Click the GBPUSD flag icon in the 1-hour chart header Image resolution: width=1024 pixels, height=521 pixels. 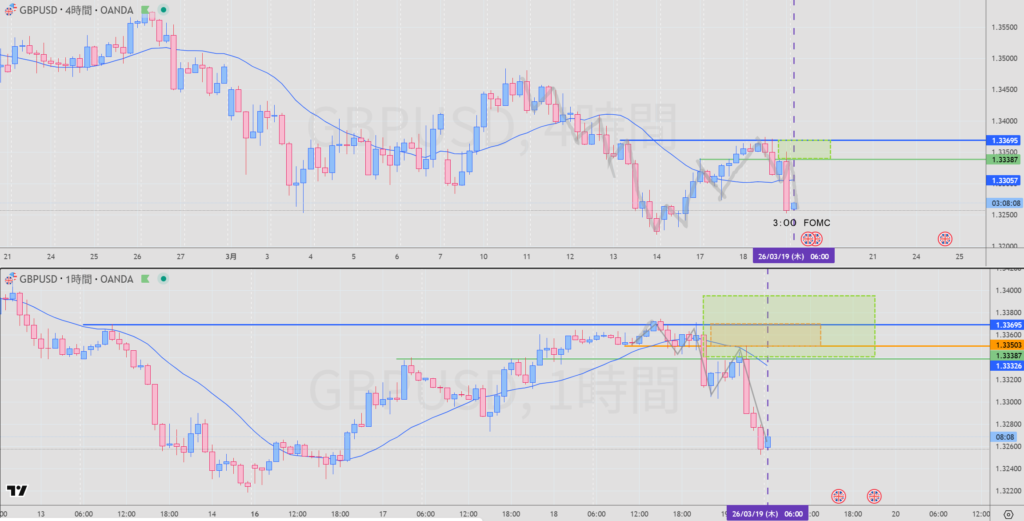(x=11, y=279)
